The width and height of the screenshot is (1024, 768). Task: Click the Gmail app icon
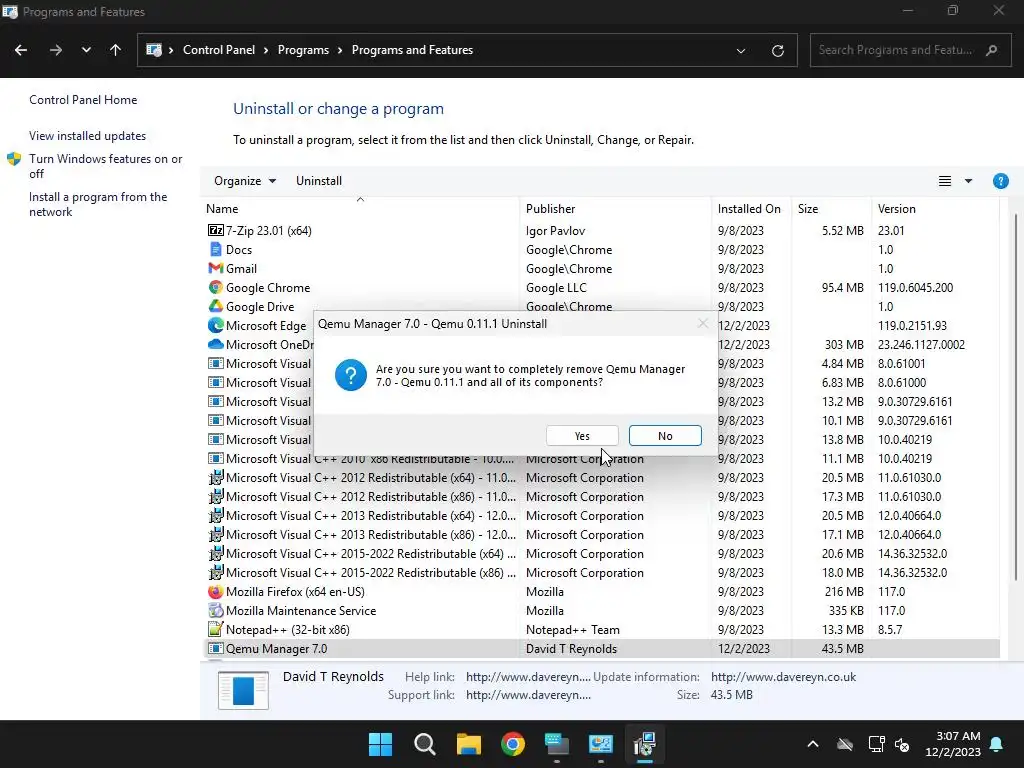point(215,268)
